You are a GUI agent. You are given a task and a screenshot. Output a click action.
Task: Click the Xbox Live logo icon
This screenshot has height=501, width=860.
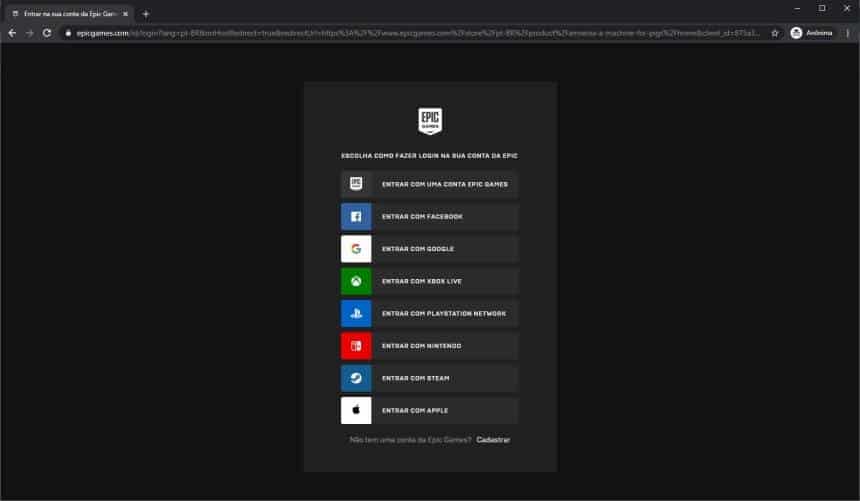coord(356,281)
